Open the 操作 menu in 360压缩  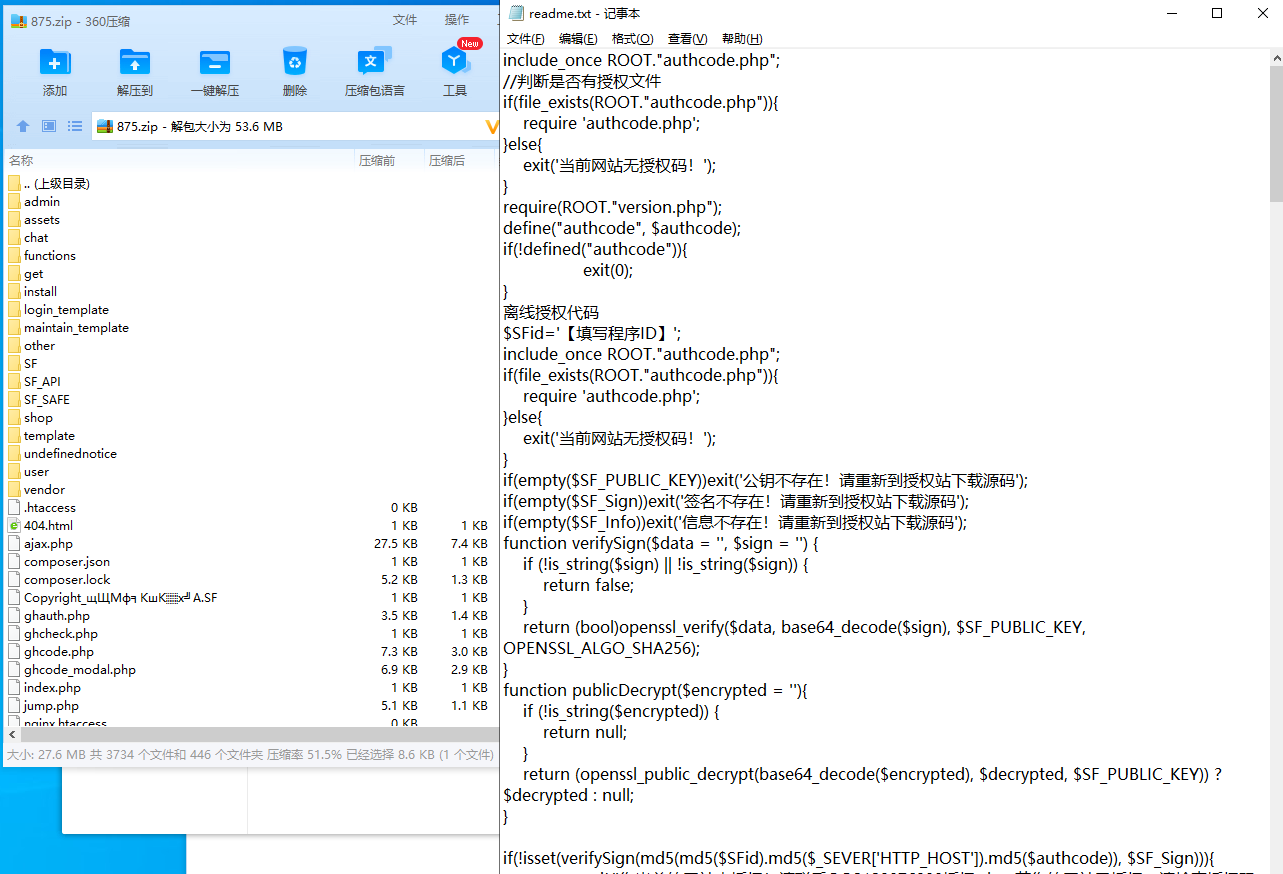point(457,20)
